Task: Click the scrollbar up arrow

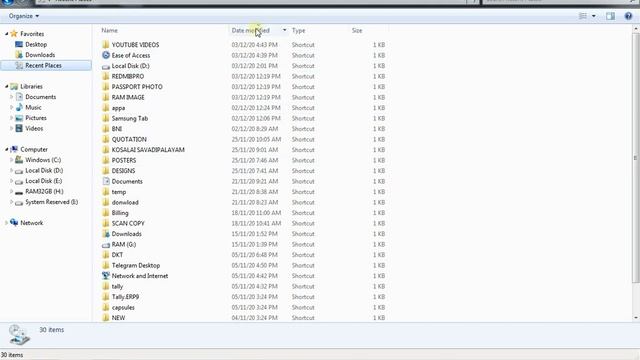Action: coord(636,29)
